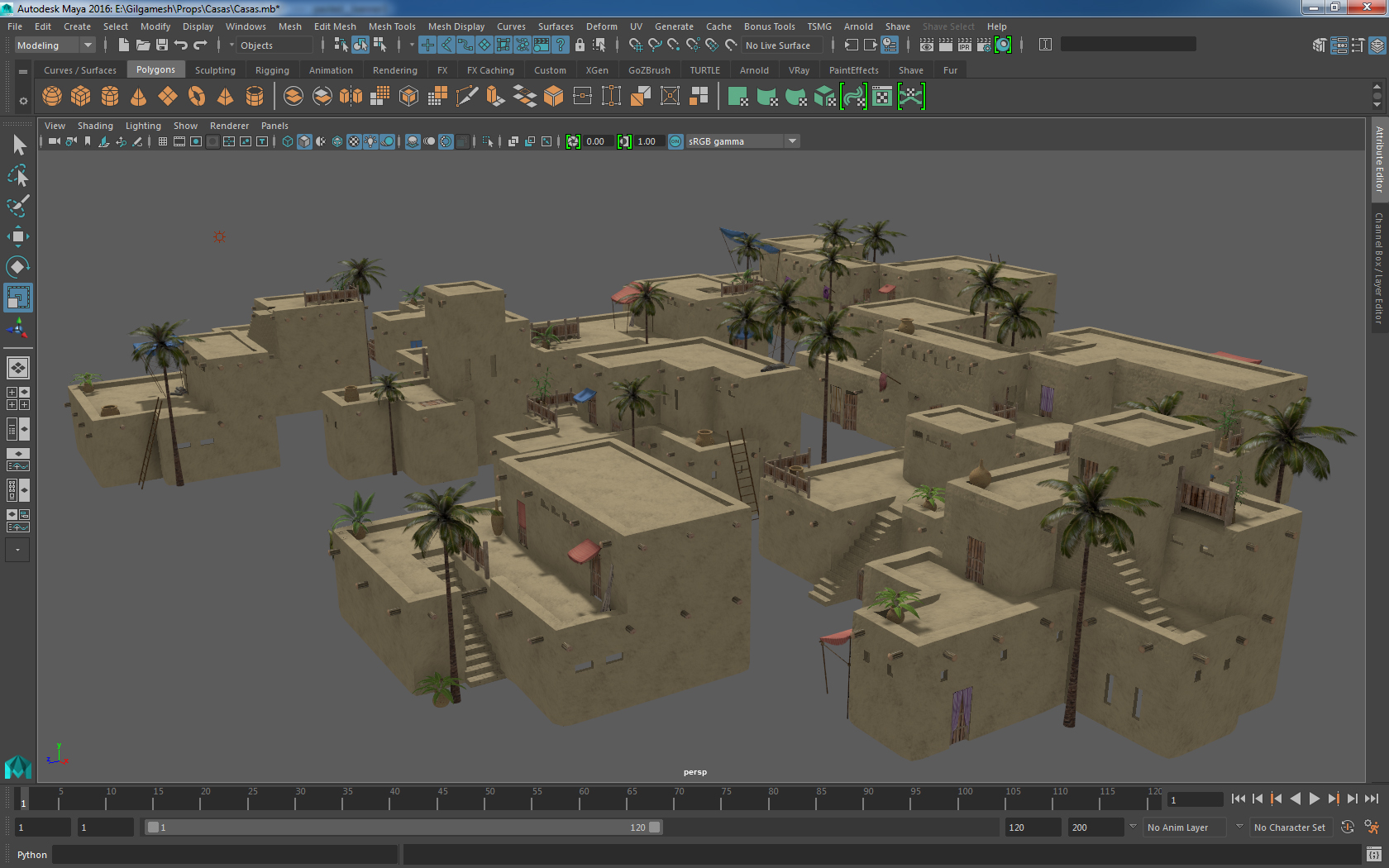Viewport: 1389px width, 868px height.
Task: Switch to the Rigging shelf tab
Action: [x=272, y=70]
